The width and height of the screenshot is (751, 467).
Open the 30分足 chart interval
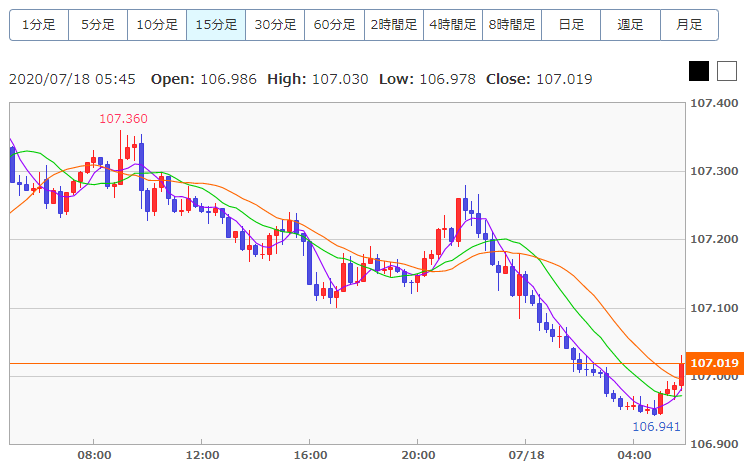[x=275, y=25]
